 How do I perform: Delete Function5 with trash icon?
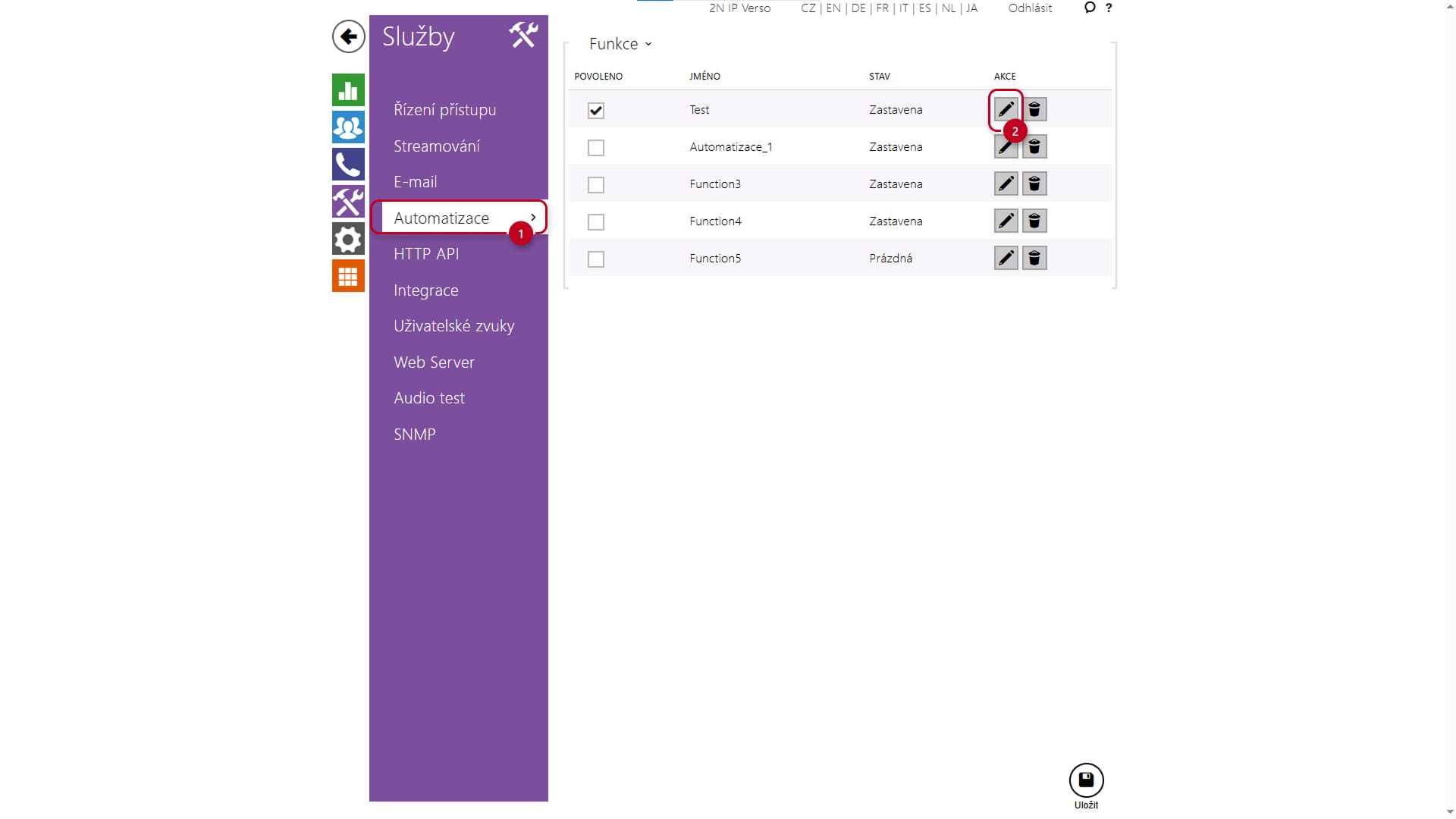pos(1034,259)
